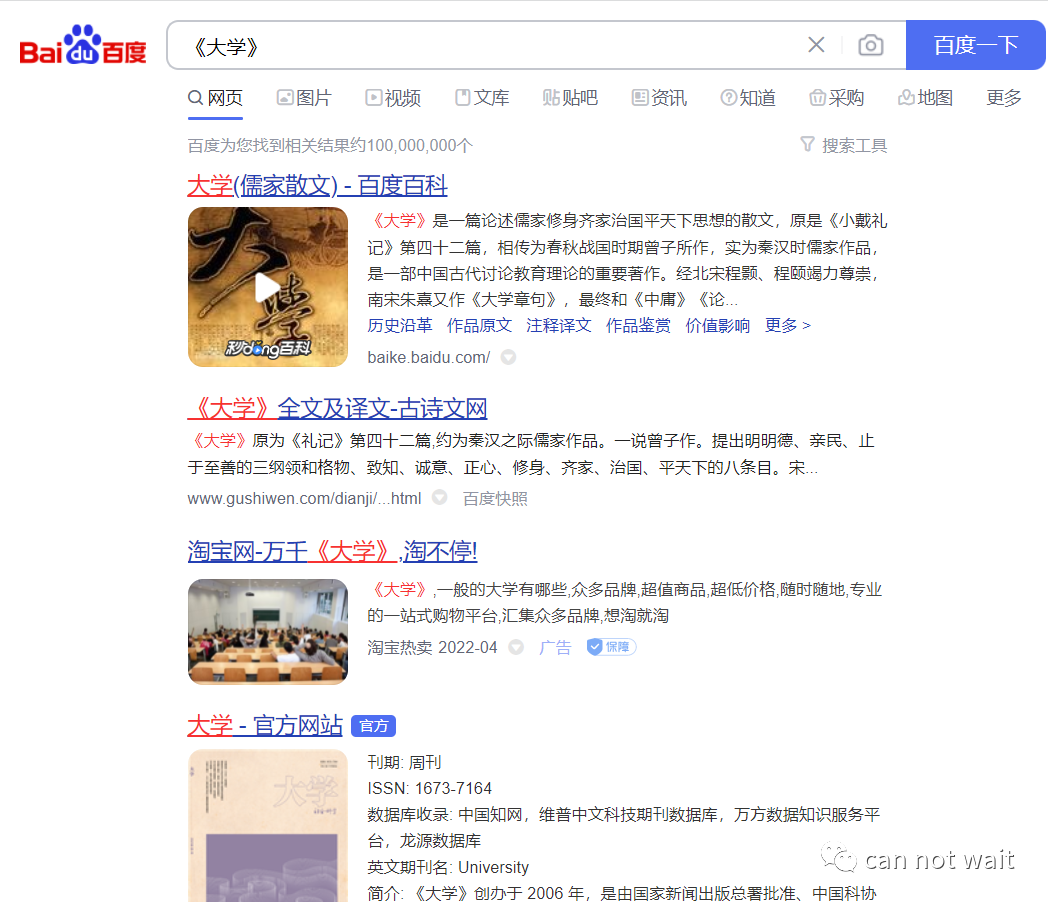This screenshot has height=902, width=1048.
Task: Click the Baidu logo
Action: 83,45
